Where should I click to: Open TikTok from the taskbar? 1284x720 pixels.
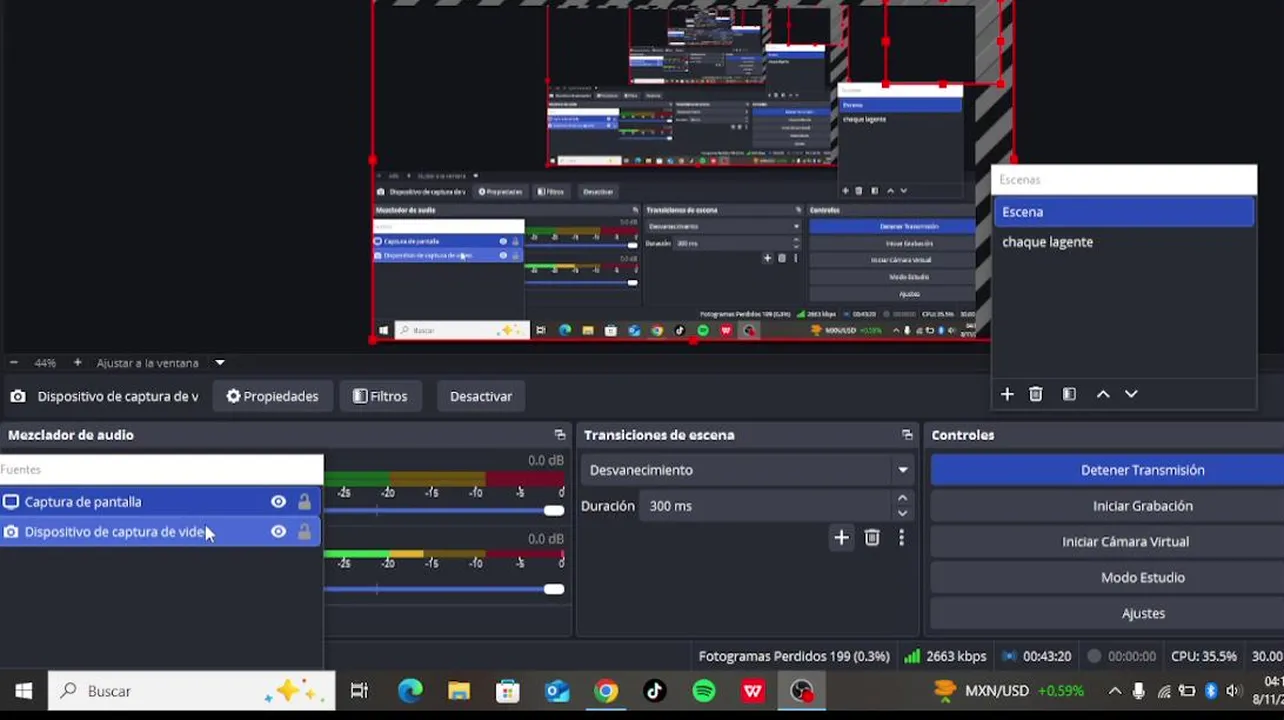click(x=655, y=691)
